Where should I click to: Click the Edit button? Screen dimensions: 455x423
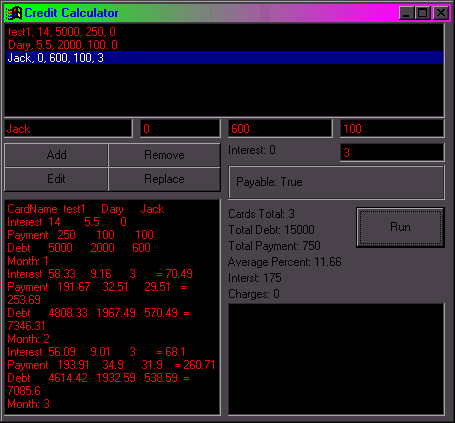pyautogui.click(x=56, y=179)
